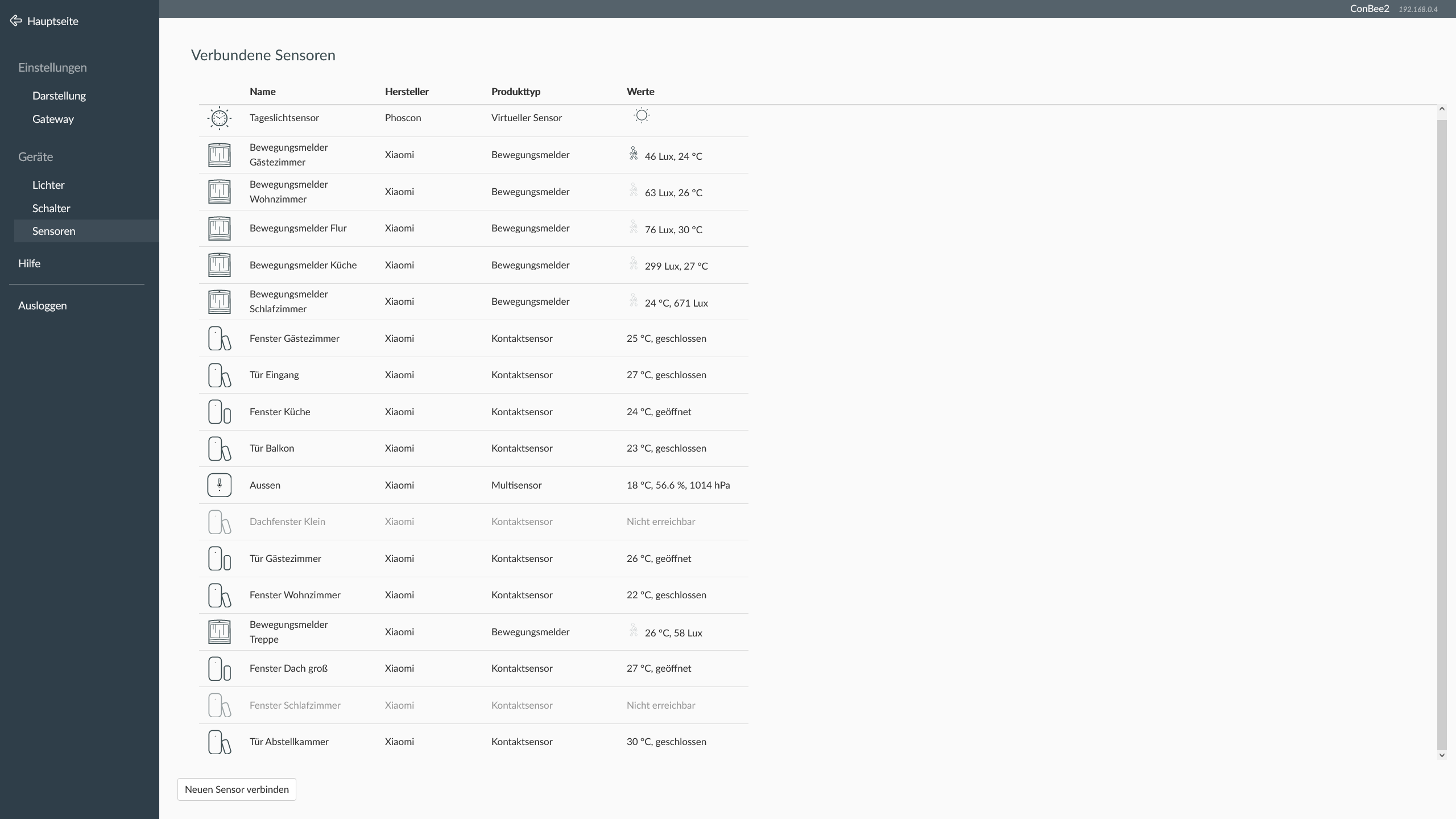Click the value 18 °C, 56.6 %, 1014 hPa

click(x=679, y=485)
